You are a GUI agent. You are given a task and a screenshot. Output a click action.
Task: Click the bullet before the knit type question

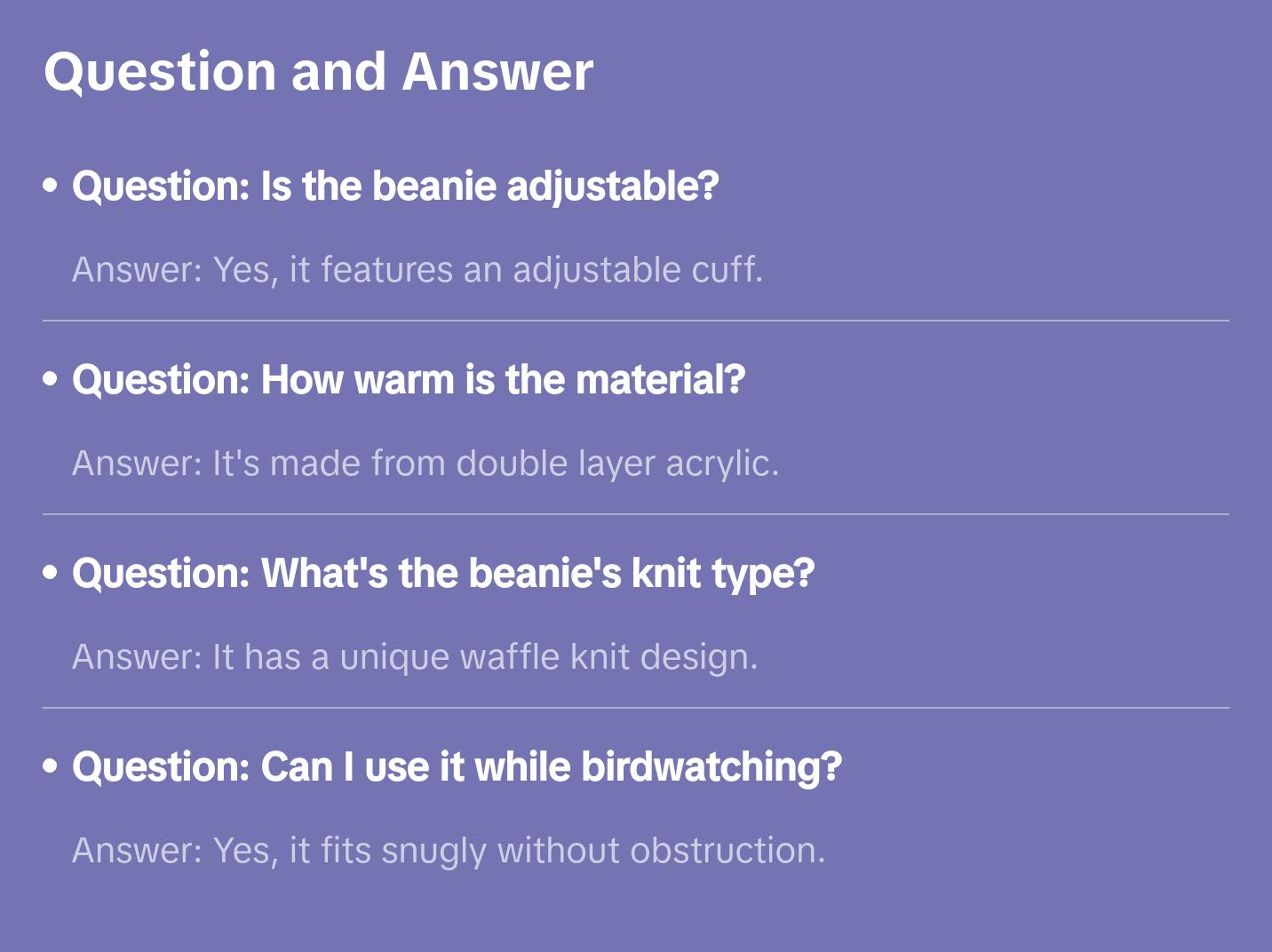(x=51, y=573)
